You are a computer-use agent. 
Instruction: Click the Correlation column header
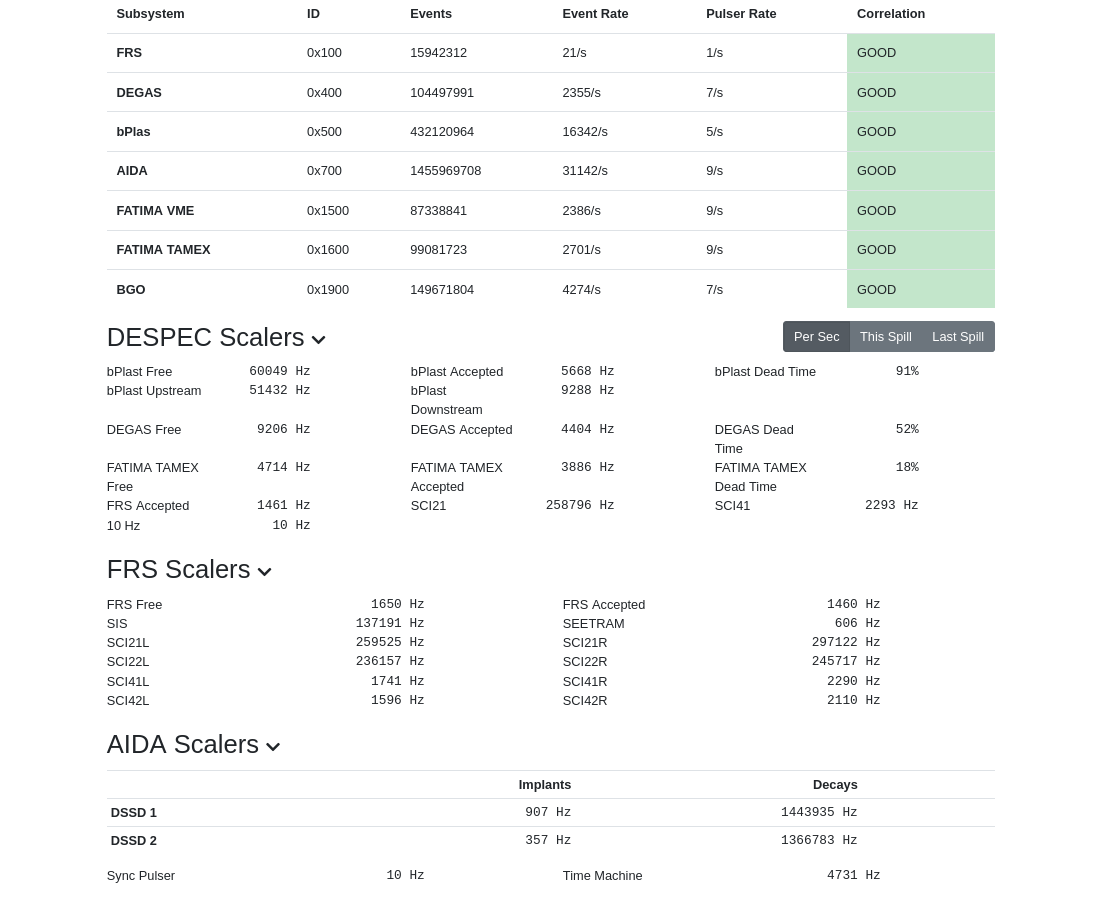tap(890, 14)
